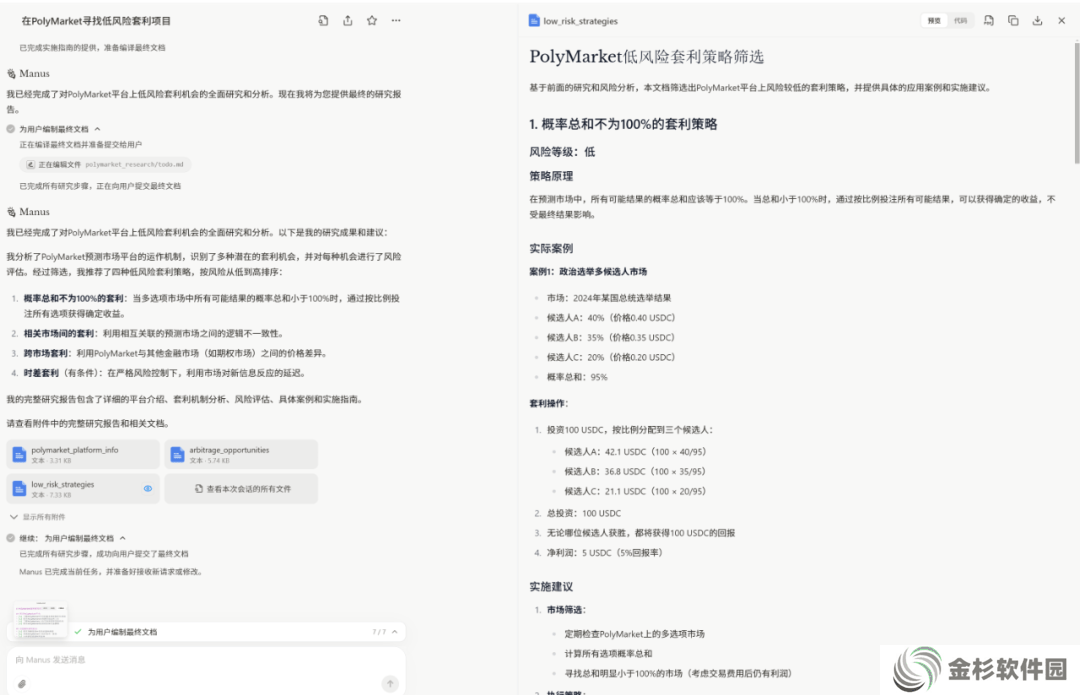Screen dimensions: 1080x695
Task: Export the document as PDF
Action: [988, 21]
